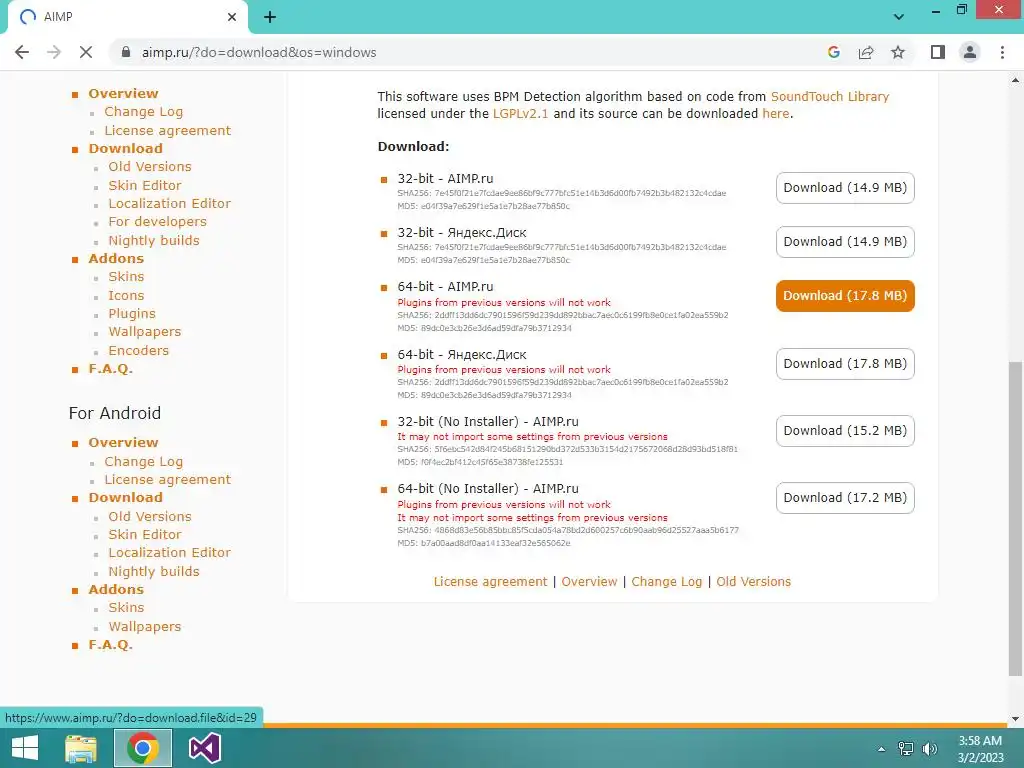Screen dimensions: 1024x768
Task: Click the Chrome taskbar icon
Action: tap(142, 748)
